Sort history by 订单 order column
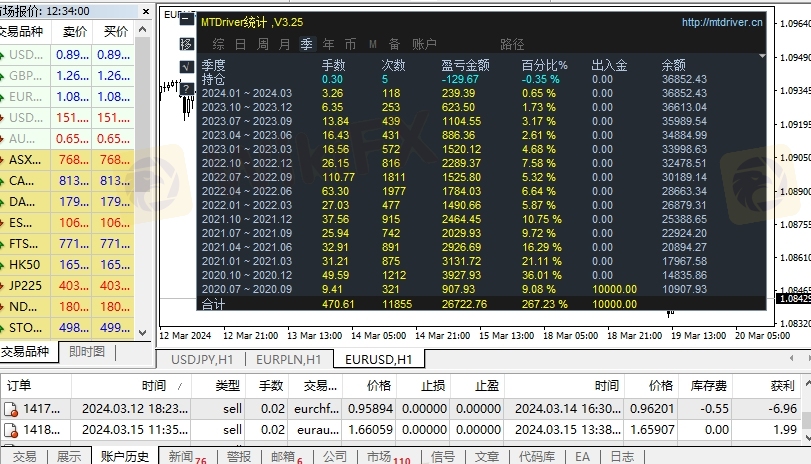811x464 pixels. [x=35, y=386]
